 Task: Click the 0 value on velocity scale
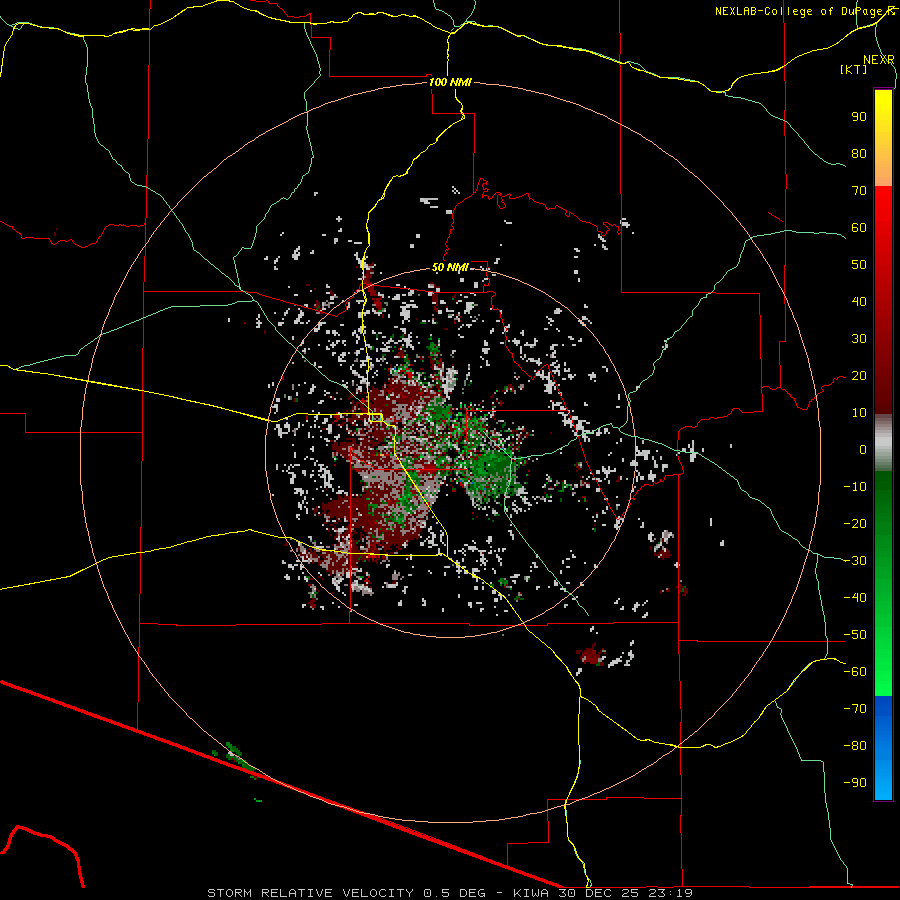863,449
